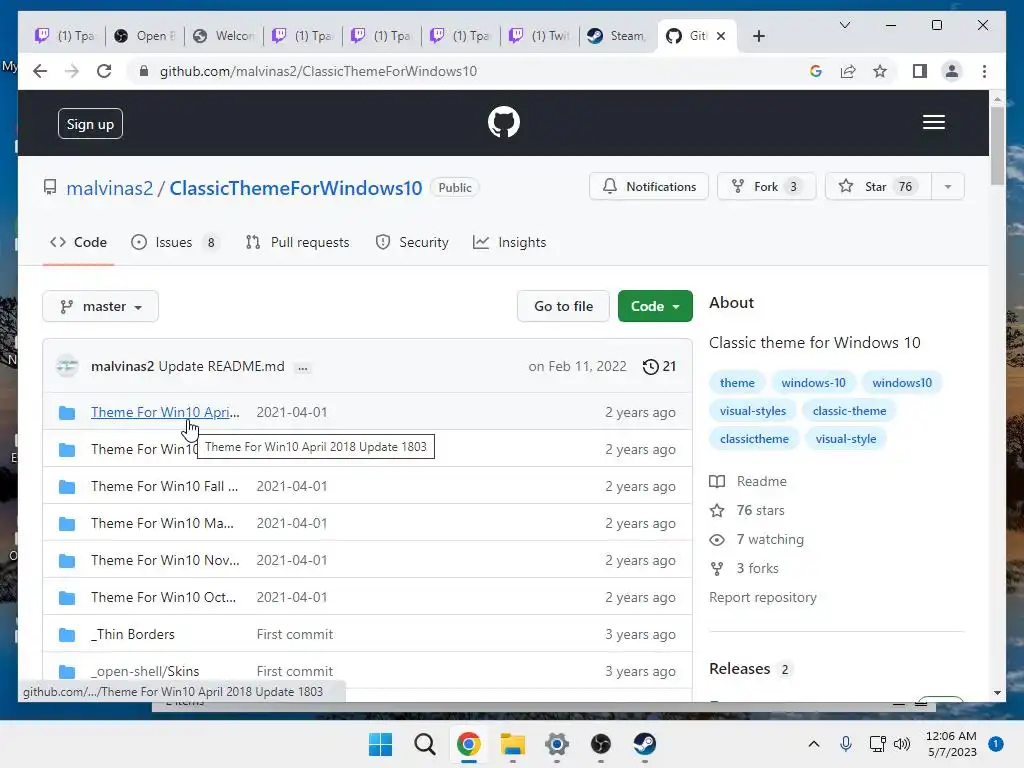This screenshot has width=1024, height=768.
Task: Switch to the Welcome browser tab
Action: pyautogui.click(x=223, y=36)
